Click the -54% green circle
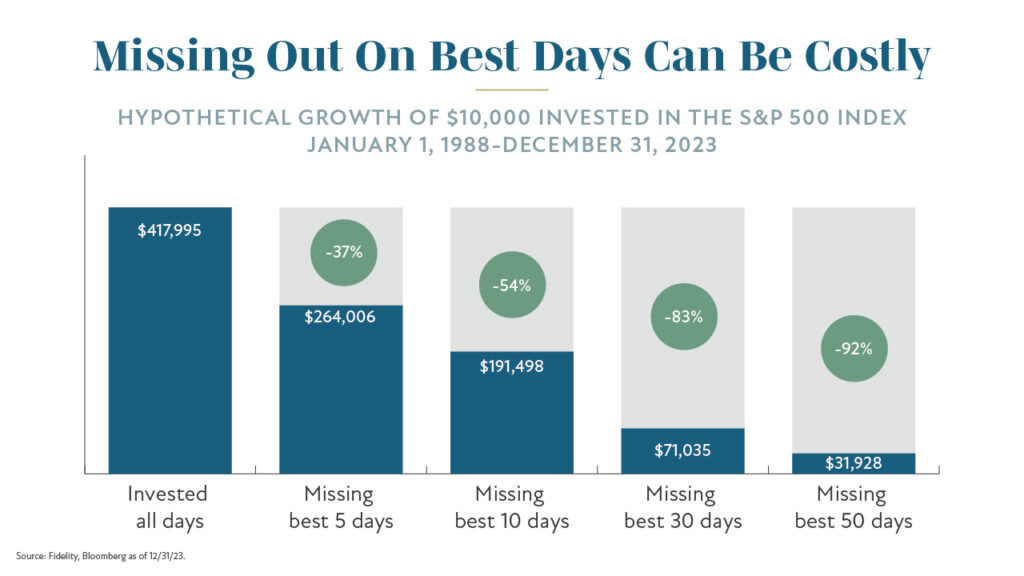 coord(512,285)
